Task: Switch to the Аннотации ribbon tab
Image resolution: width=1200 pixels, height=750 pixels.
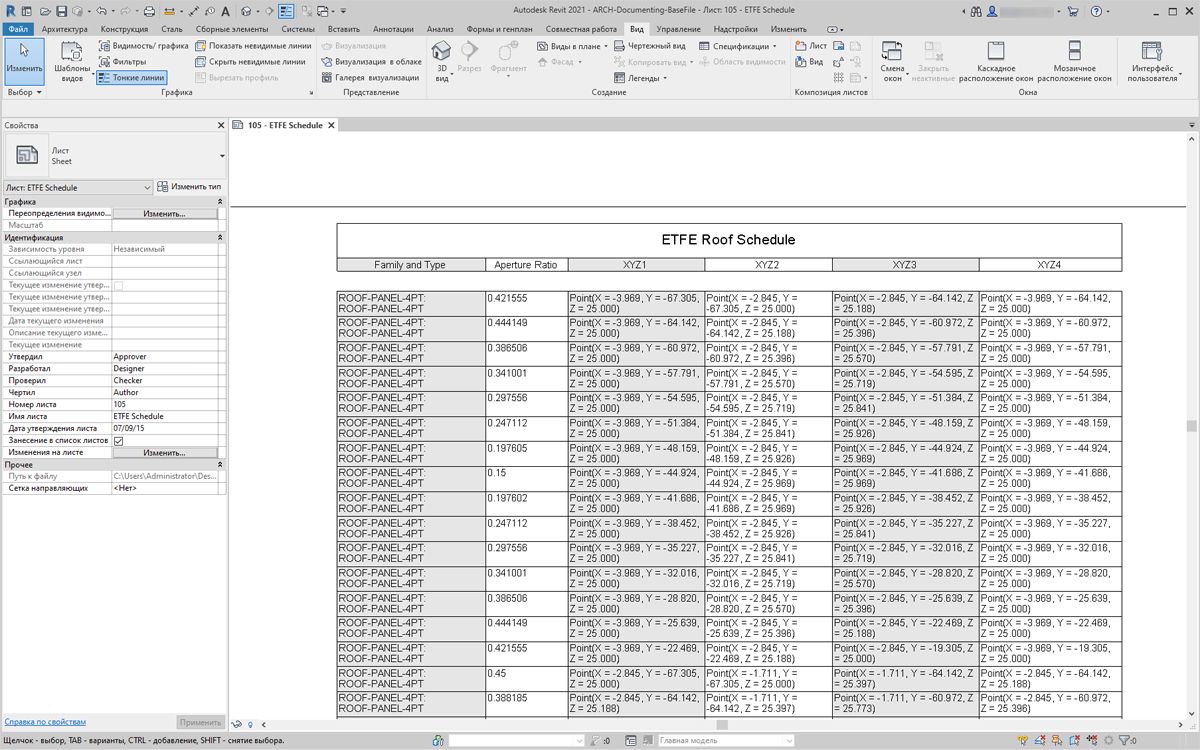Action: 393,30
